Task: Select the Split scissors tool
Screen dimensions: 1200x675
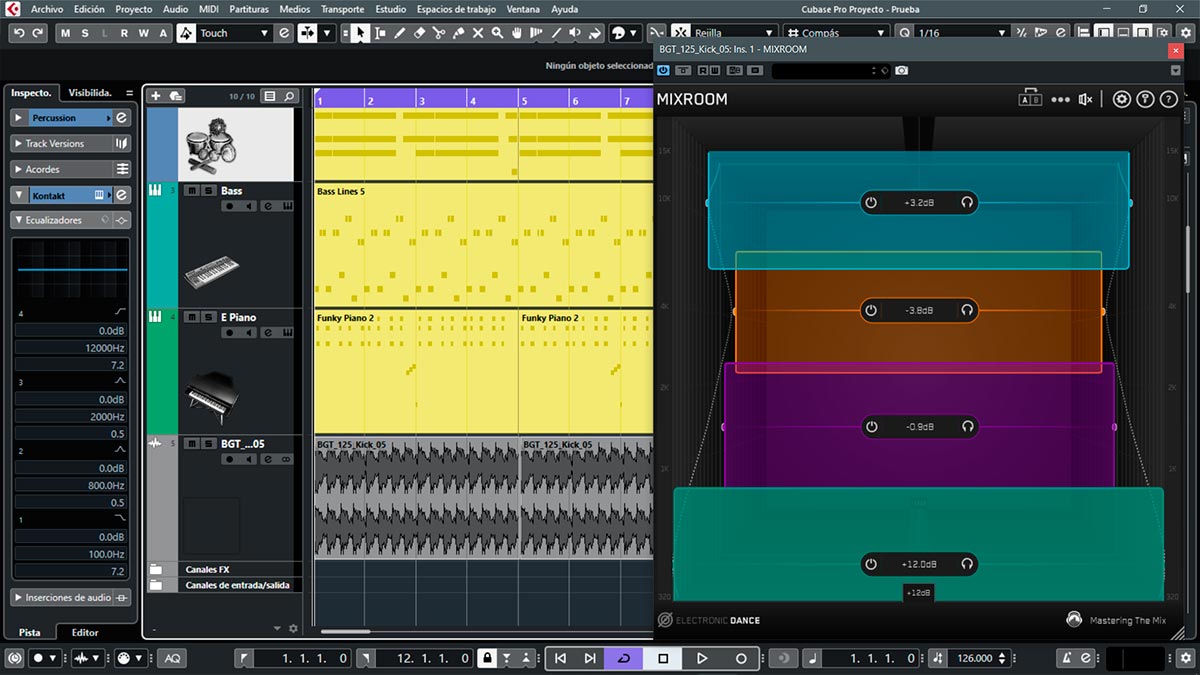Action: point(439,33)
